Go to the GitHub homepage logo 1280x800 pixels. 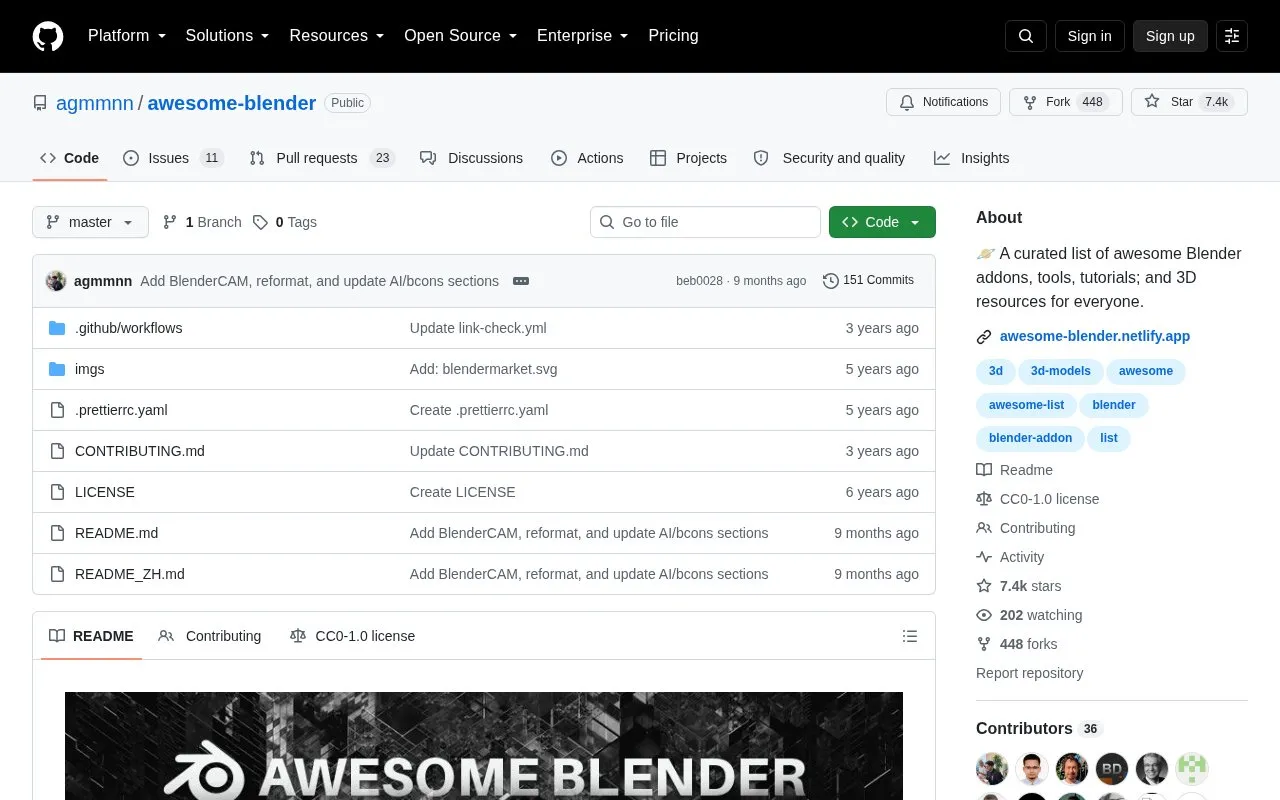point(48,36)
